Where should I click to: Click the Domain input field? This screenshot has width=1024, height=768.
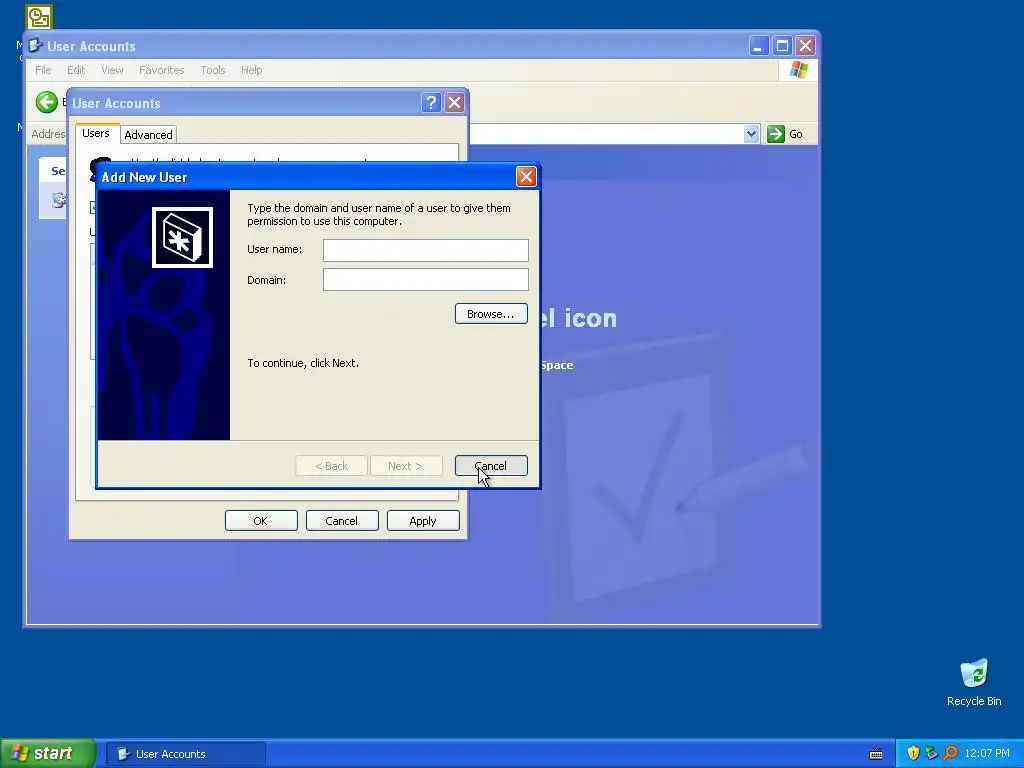click(425, 280)
